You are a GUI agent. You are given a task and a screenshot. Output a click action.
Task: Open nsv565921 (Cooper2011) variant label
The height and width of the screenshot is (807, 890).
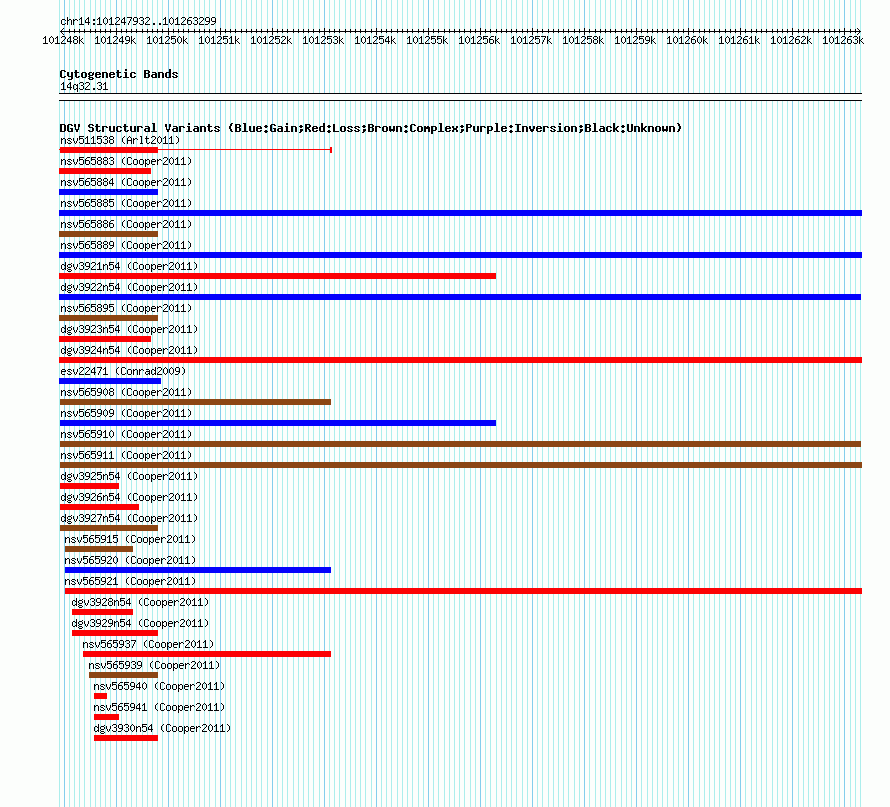[130, 581]
